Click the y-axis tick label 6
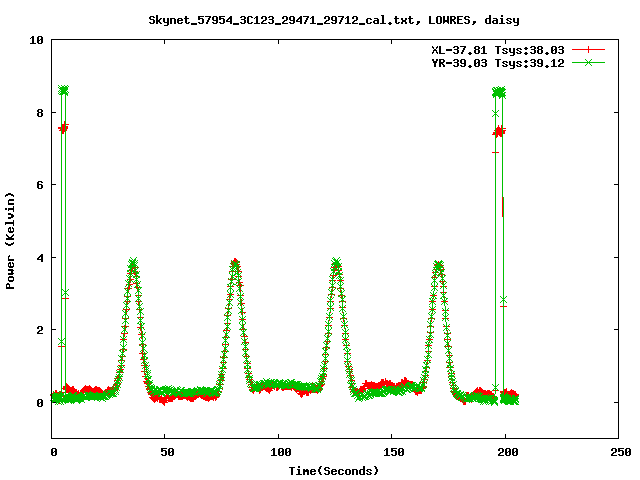Screen dimensions: 640x480 pos(40,185)
